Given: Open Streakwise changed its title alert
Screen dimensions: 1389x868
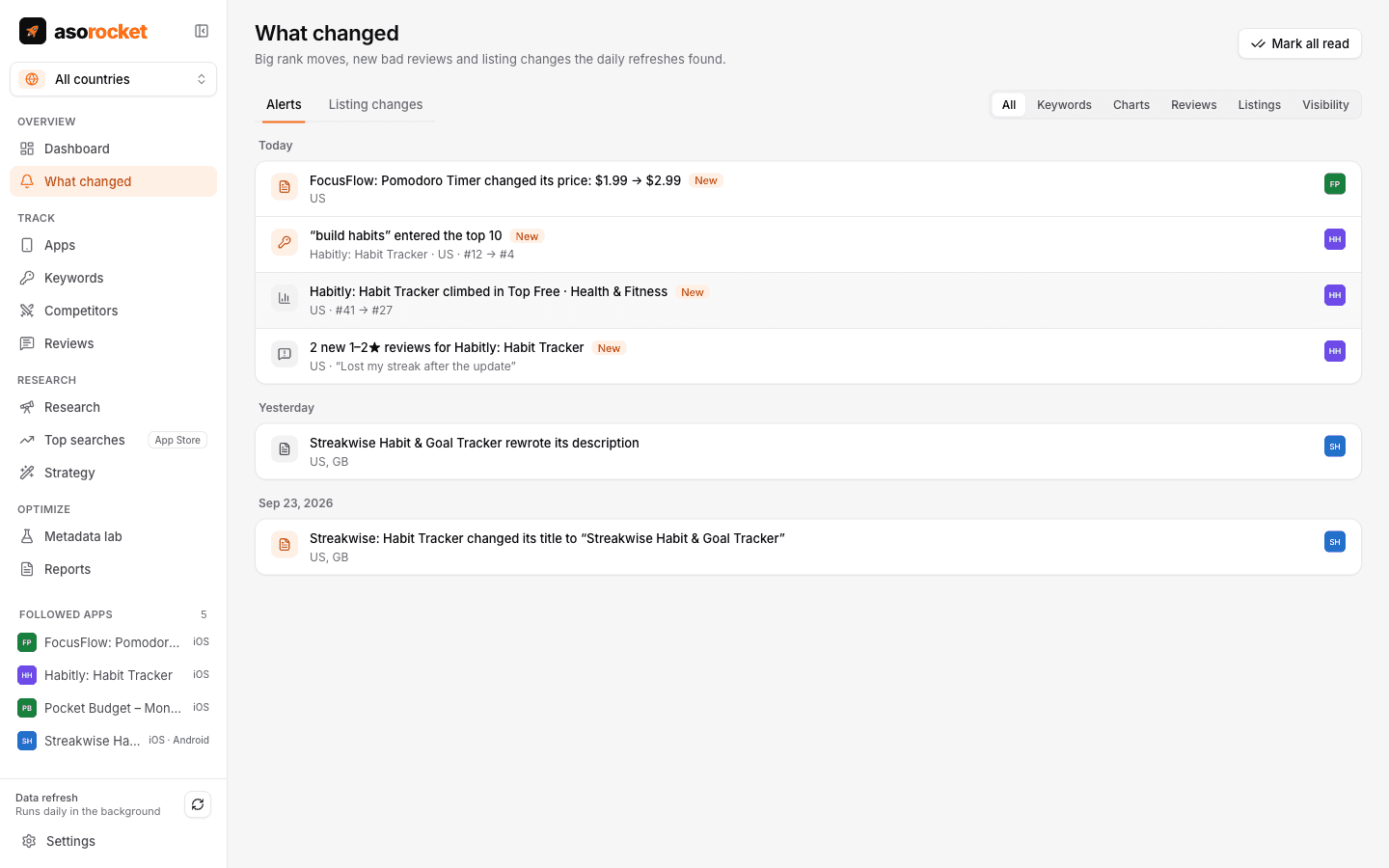Looking at the screenshot, I should [x=808, y=547].
